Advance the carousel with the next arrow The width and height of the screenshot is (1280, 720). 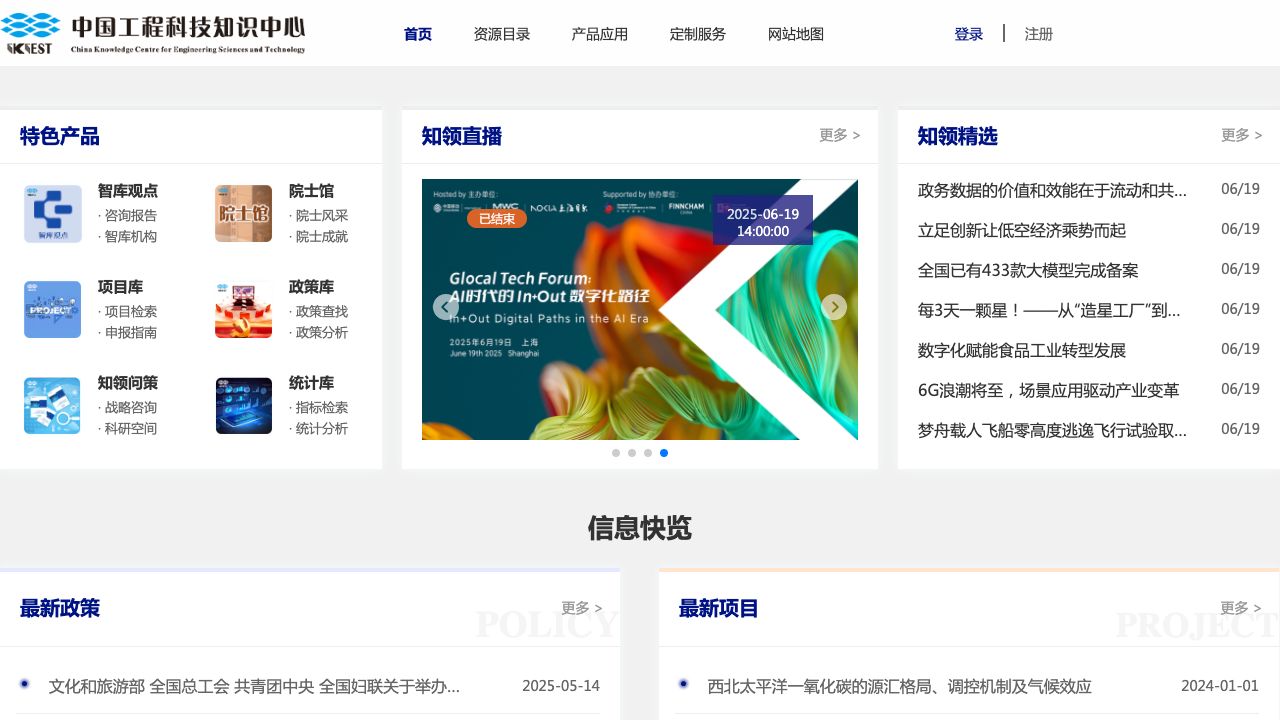[x=834, y=307]
